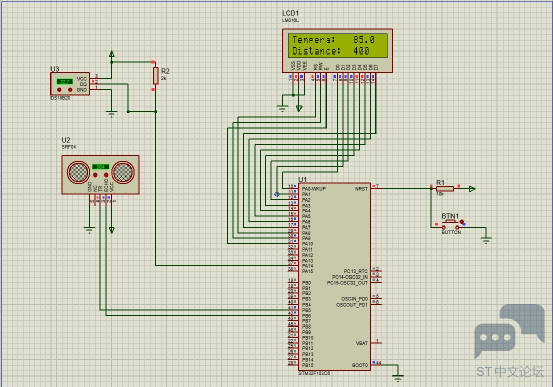The image size is (553, 387).
Task: Click the left red button on DS18B20
Action: pyautogui.click(x=59, y=90)
